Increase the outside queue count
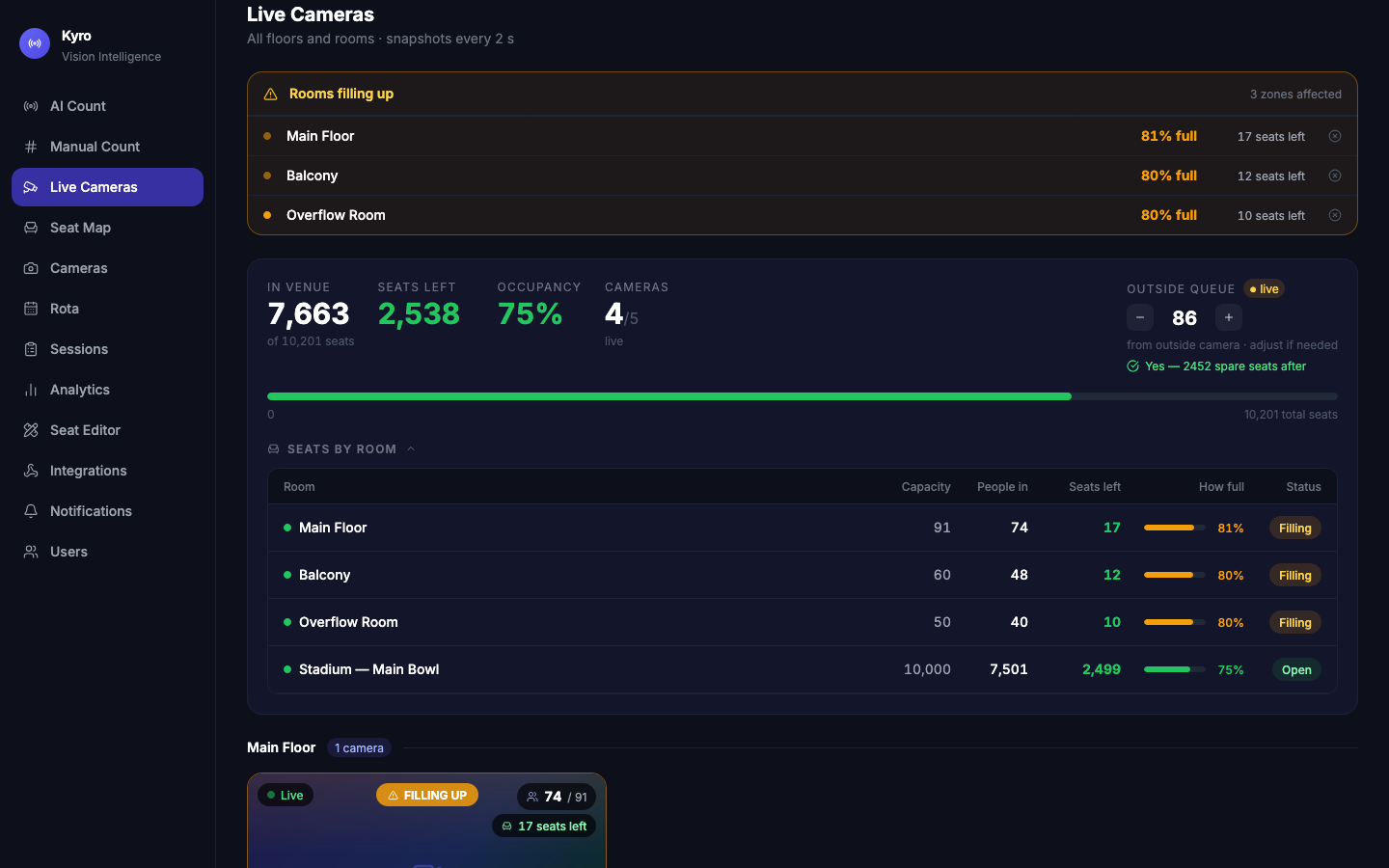Viewport: 1389px width, 868px height. tap(1229, 317)
